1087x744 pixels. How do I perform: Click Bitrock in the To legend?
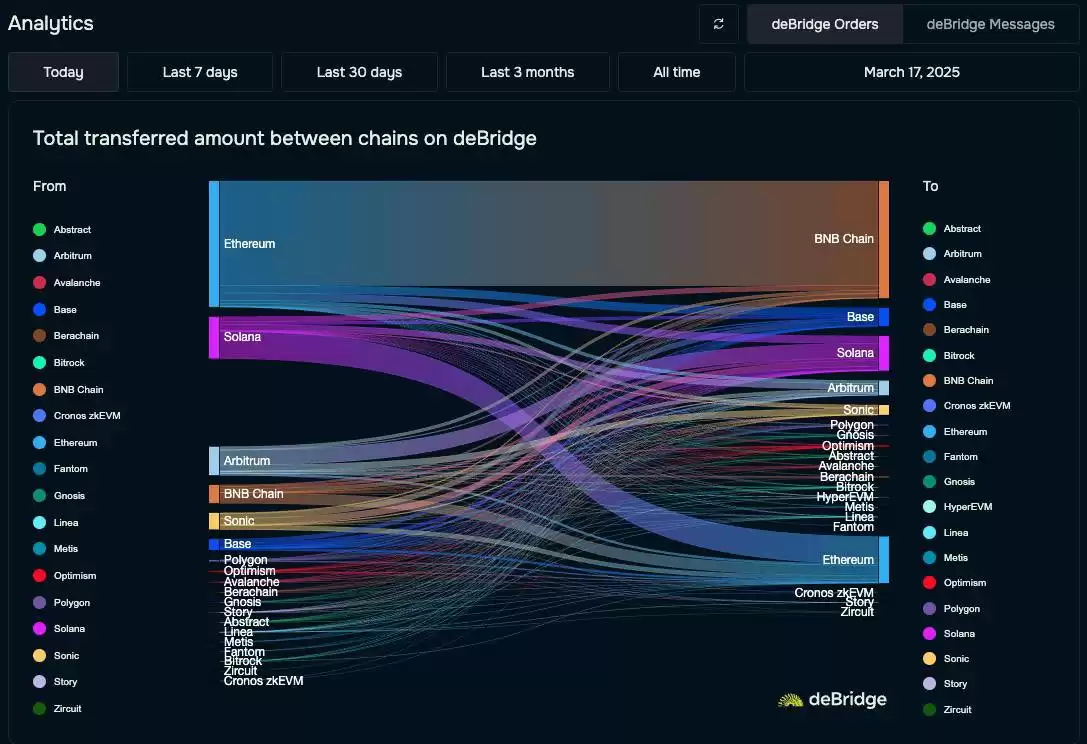coord(949,356)
